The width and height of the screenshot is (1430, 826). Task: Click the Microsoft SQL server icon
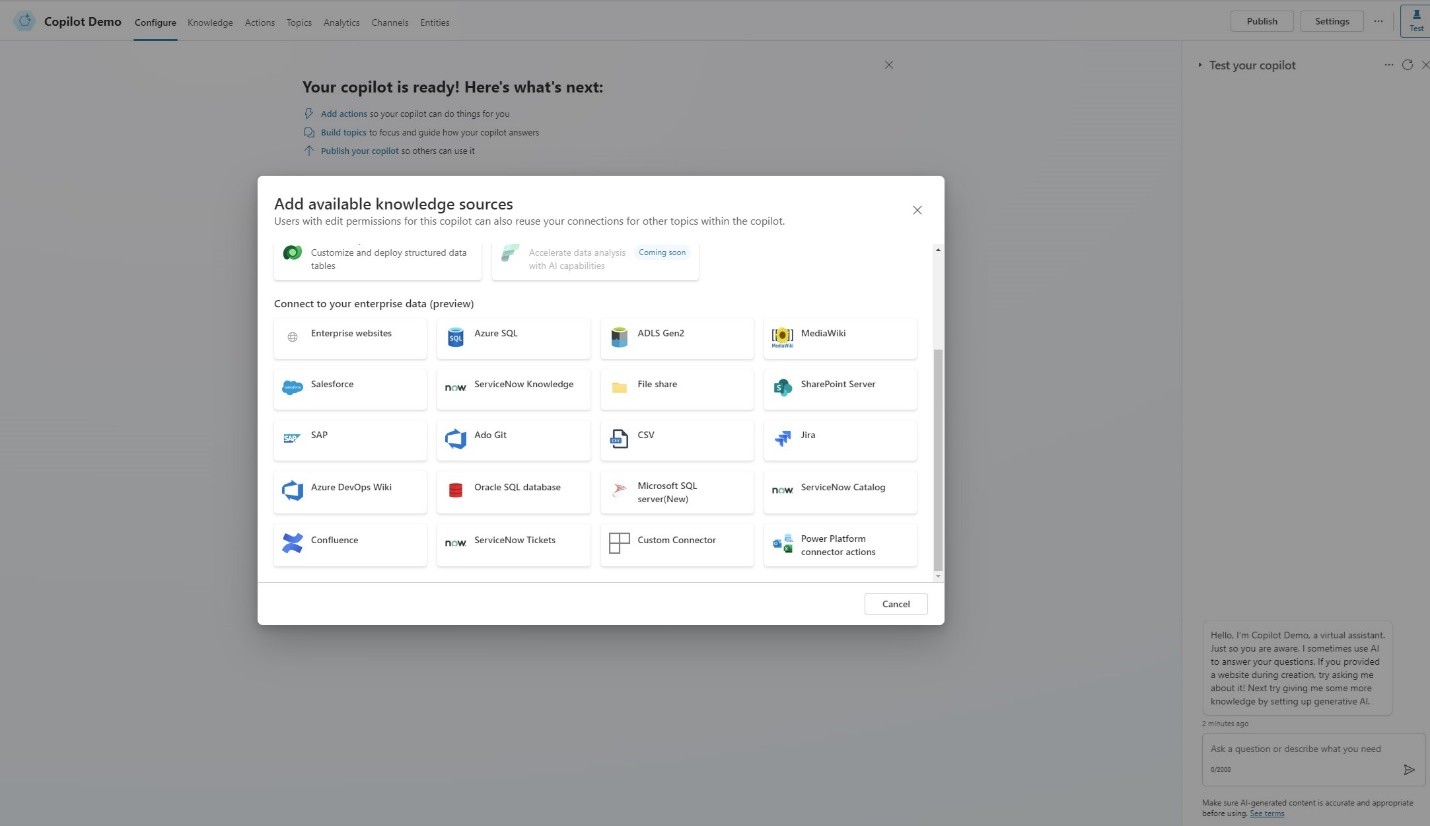tap(619, 490)
